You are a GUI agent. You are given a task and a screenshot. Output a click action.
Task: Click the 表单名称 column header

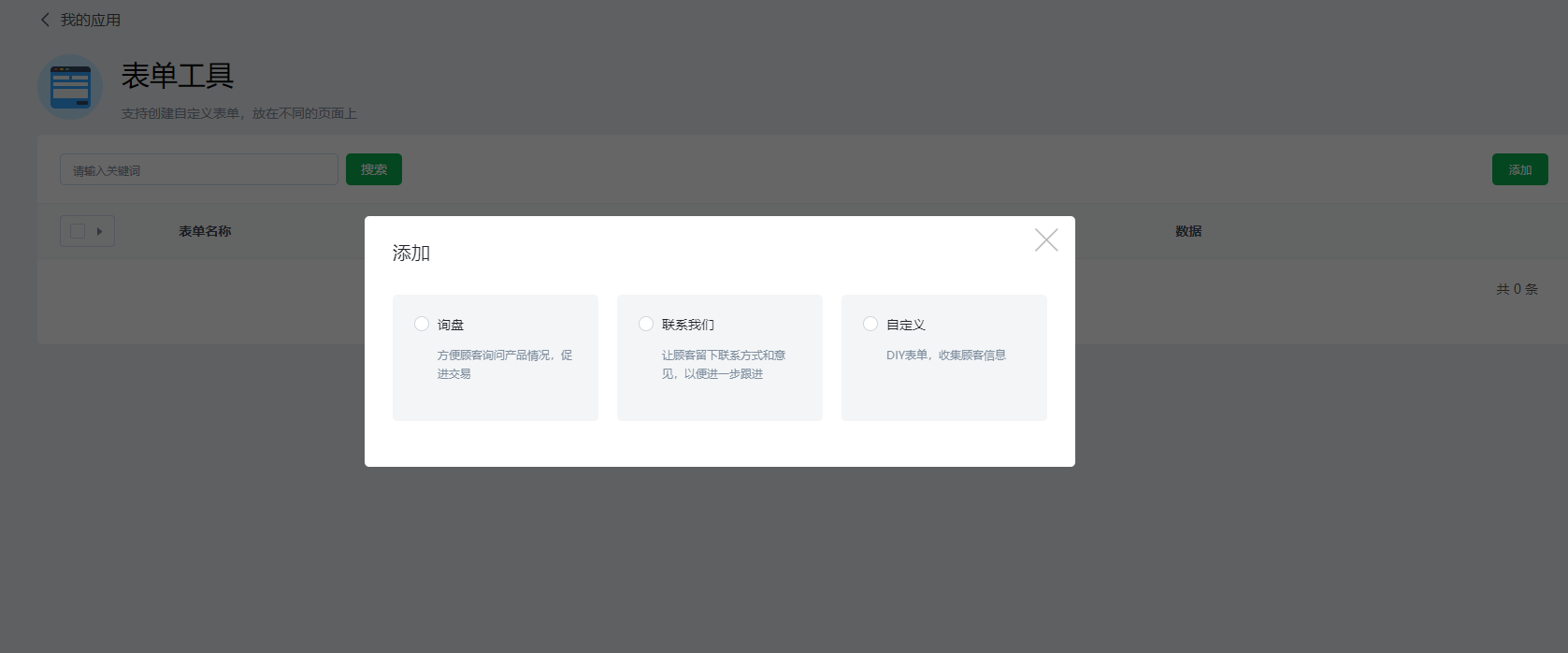coord(205,231)
